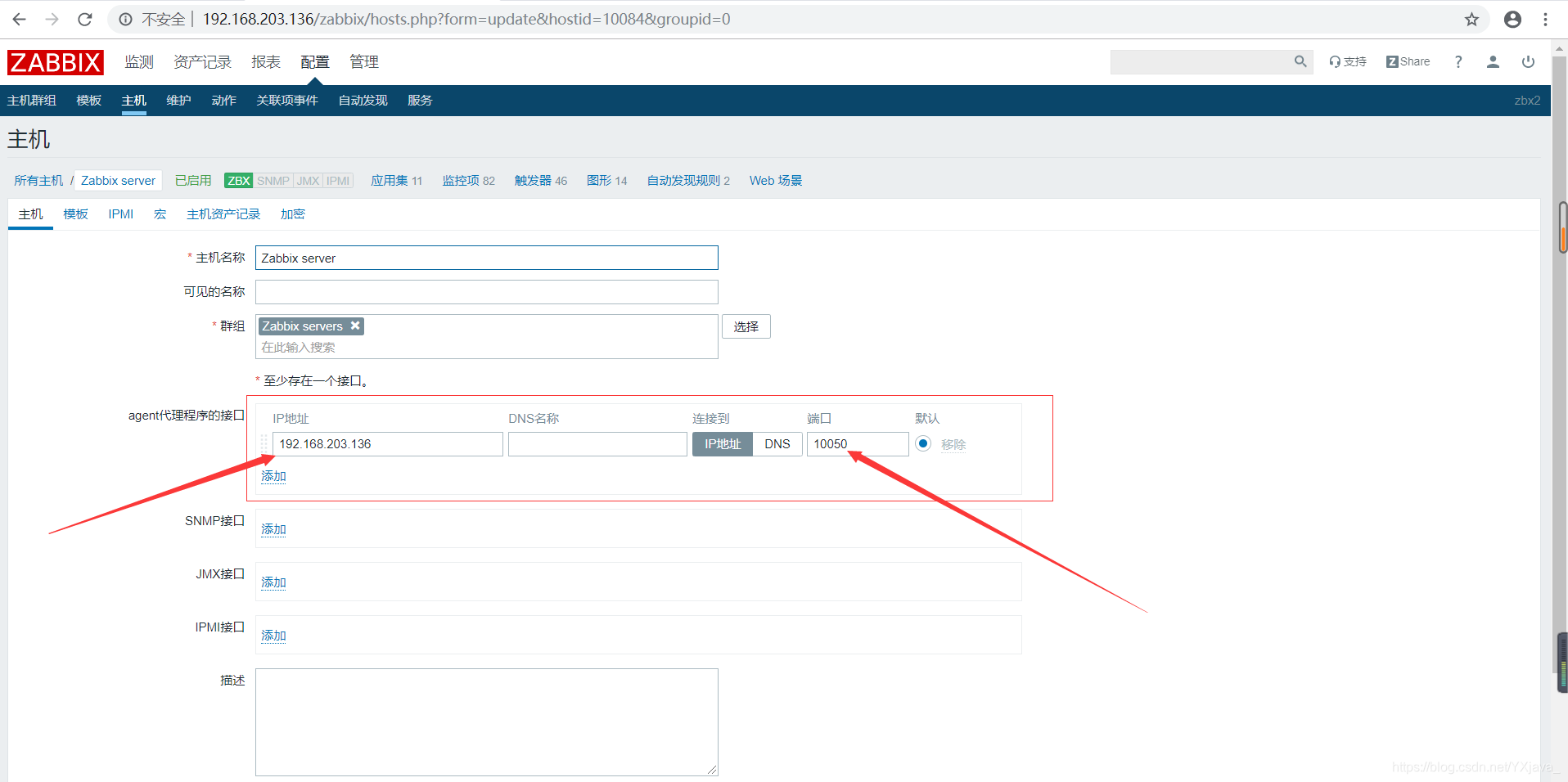Click the Share button

[x=1408, y=61]
